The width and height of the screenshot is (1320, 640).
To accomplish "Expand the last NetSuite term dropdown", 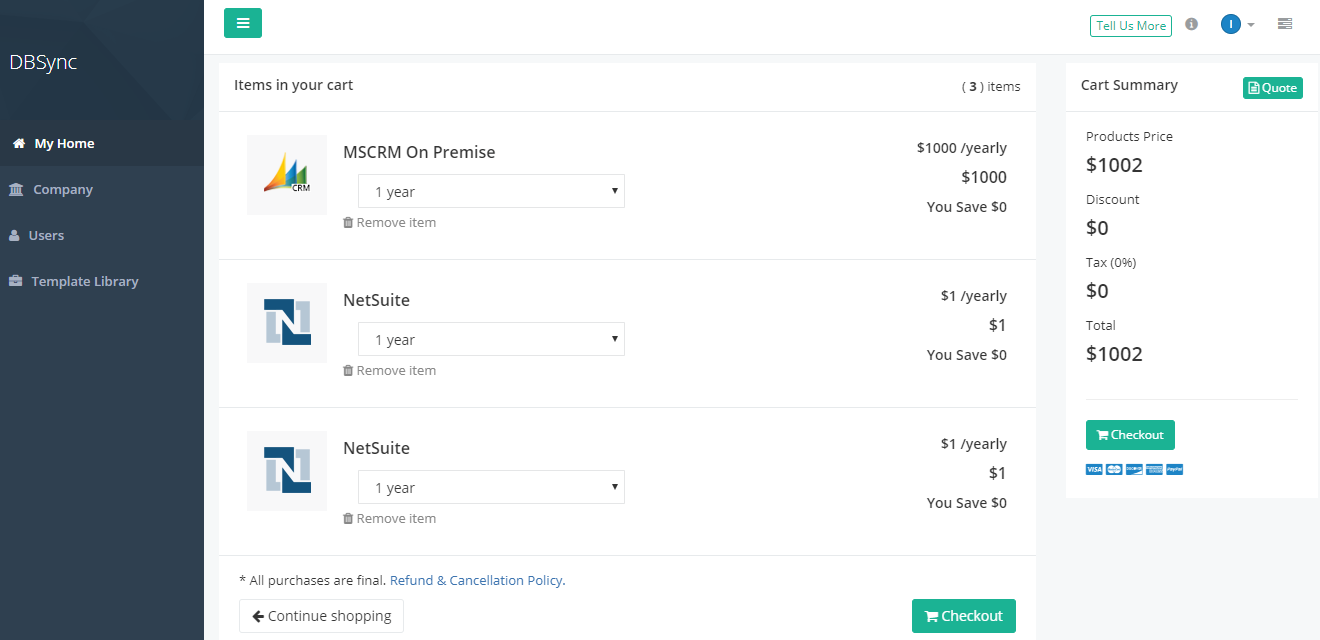I will (x=491, y=488).
